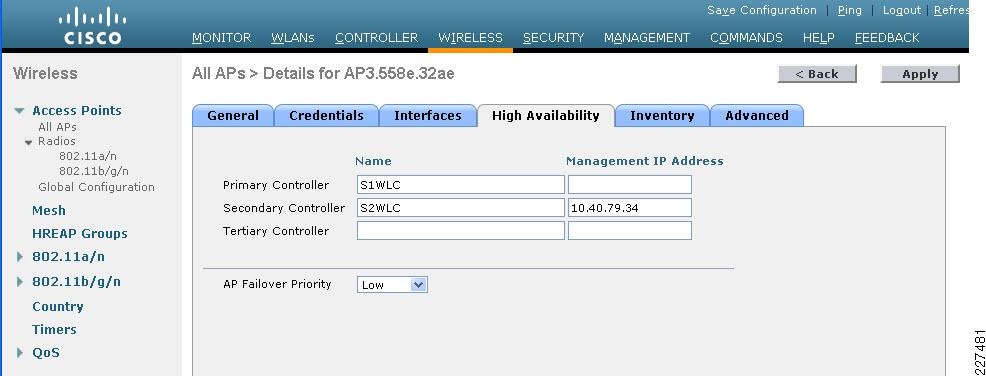Screen dimensions: 986x376
Task: Select the Inventory tab
Action: click(x=662, y=116)
